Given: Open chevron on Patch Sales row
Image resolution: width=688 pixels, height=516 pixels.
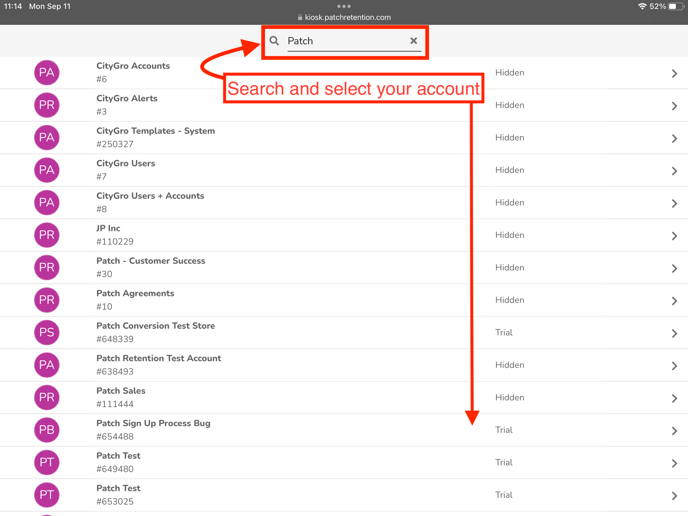Looking at the screenshot, I should [x=674, y=398].
